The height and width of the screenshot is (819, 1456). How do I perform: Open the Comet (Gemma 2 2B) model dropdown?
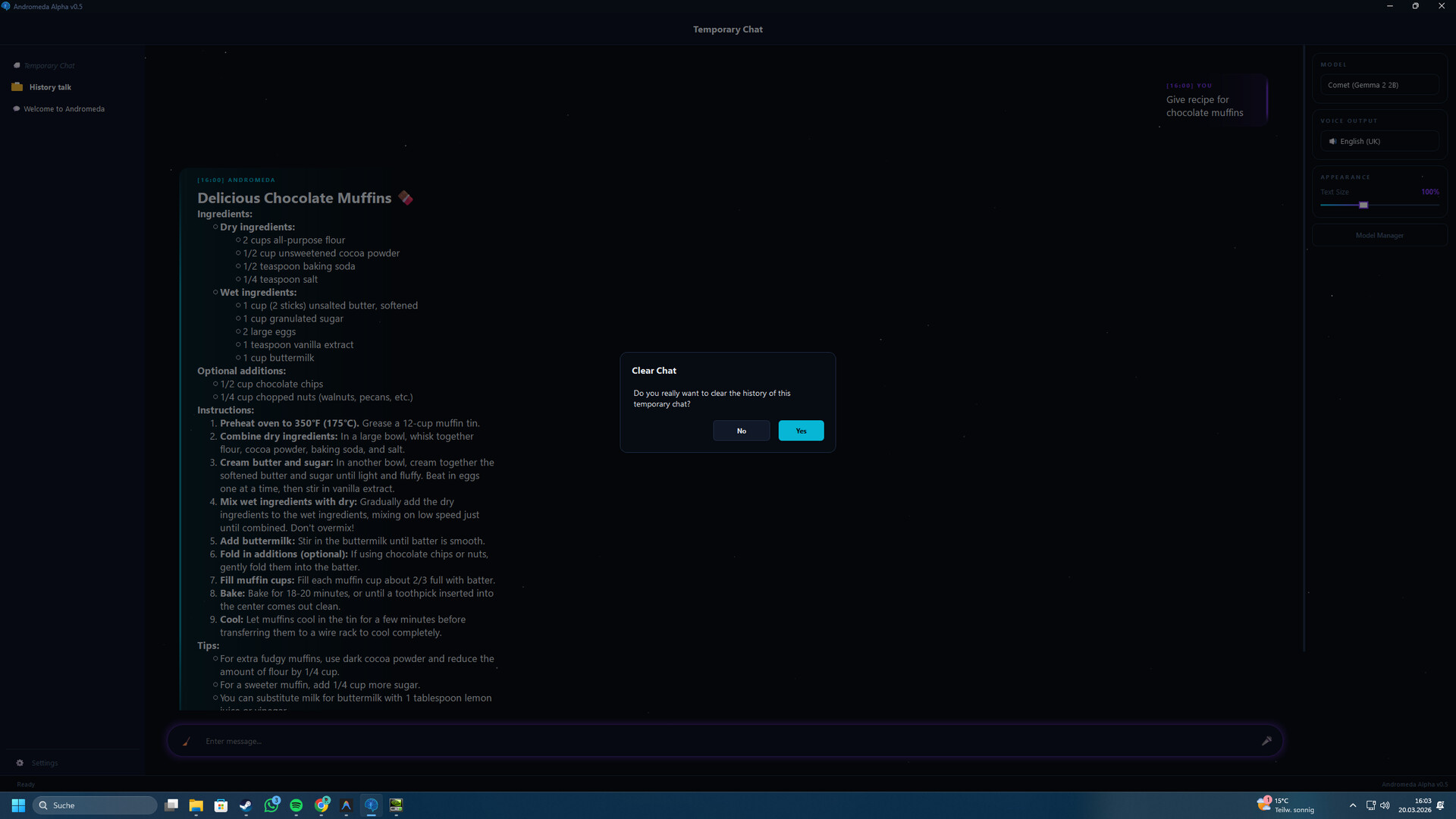pos(1379,85)
